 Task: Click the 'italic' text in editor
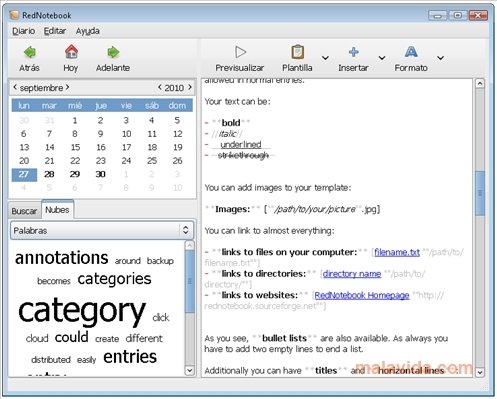click(x=228, y=134)
